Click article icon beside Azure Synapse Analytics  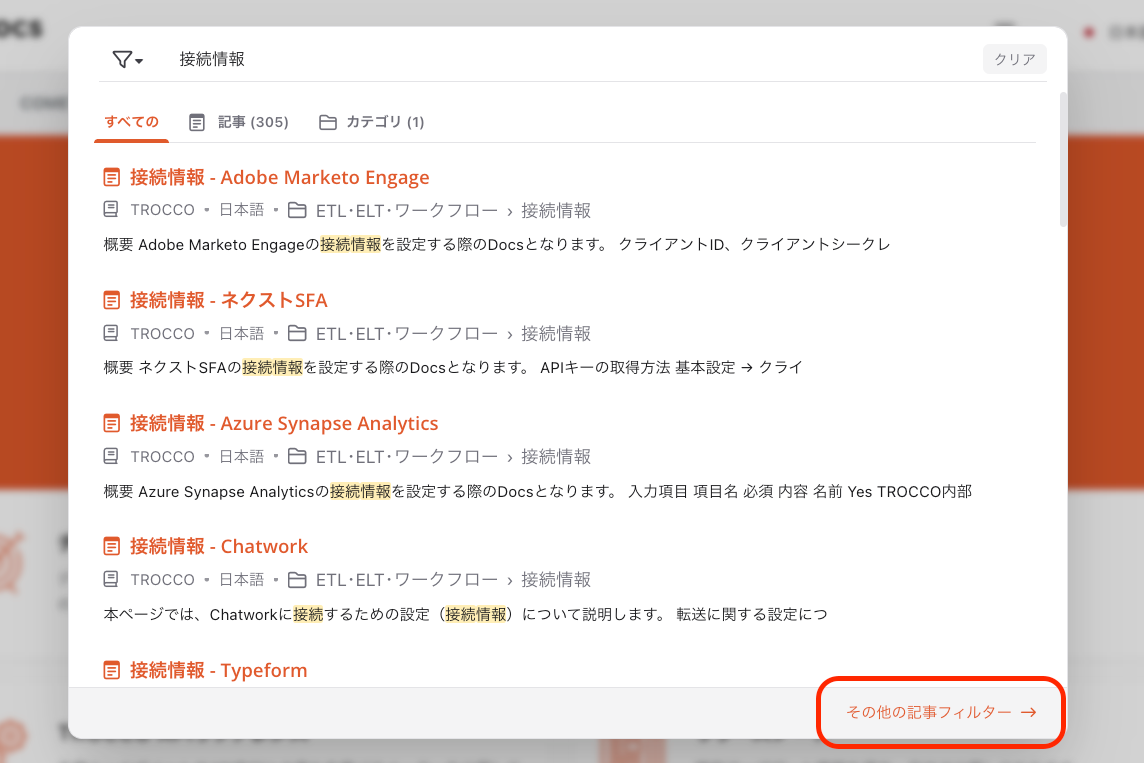112,424
